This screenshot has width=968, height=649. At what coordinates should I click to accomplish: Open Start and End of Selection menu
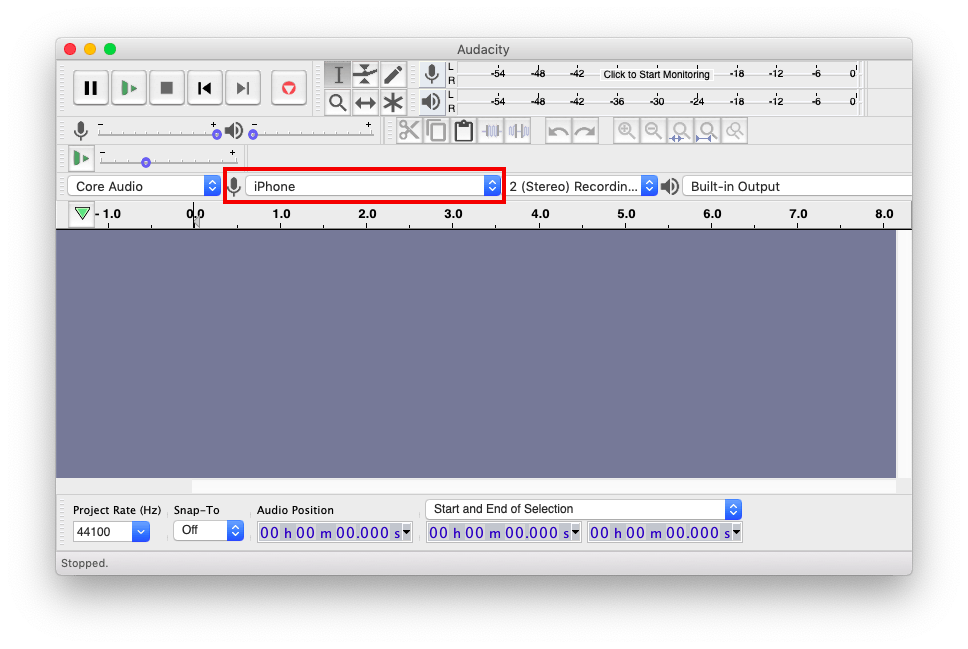(x=583, y=509)
